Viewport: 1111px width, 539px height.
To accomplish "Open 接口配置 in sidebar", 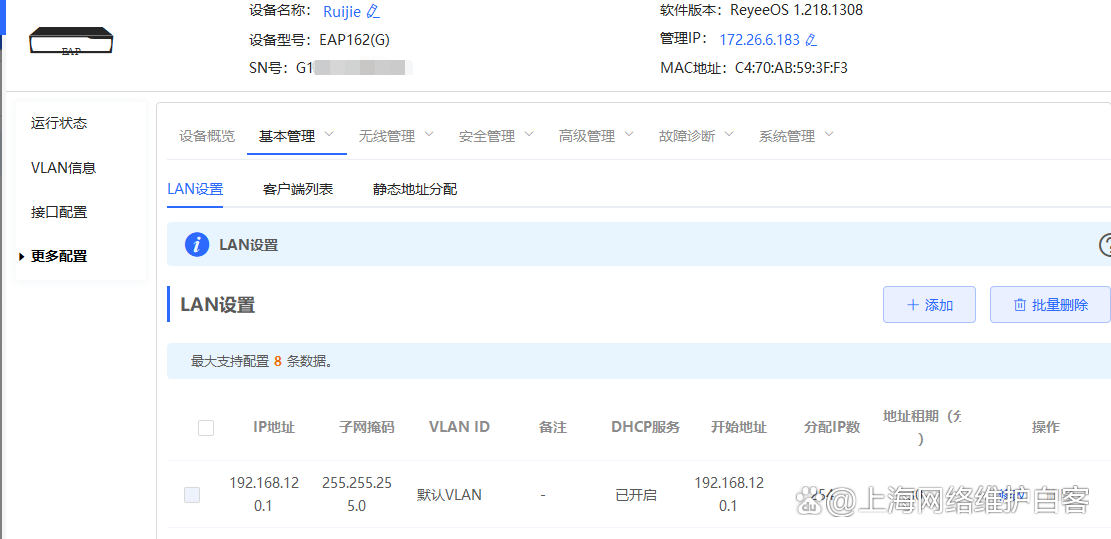I will (x=59, y=212).
